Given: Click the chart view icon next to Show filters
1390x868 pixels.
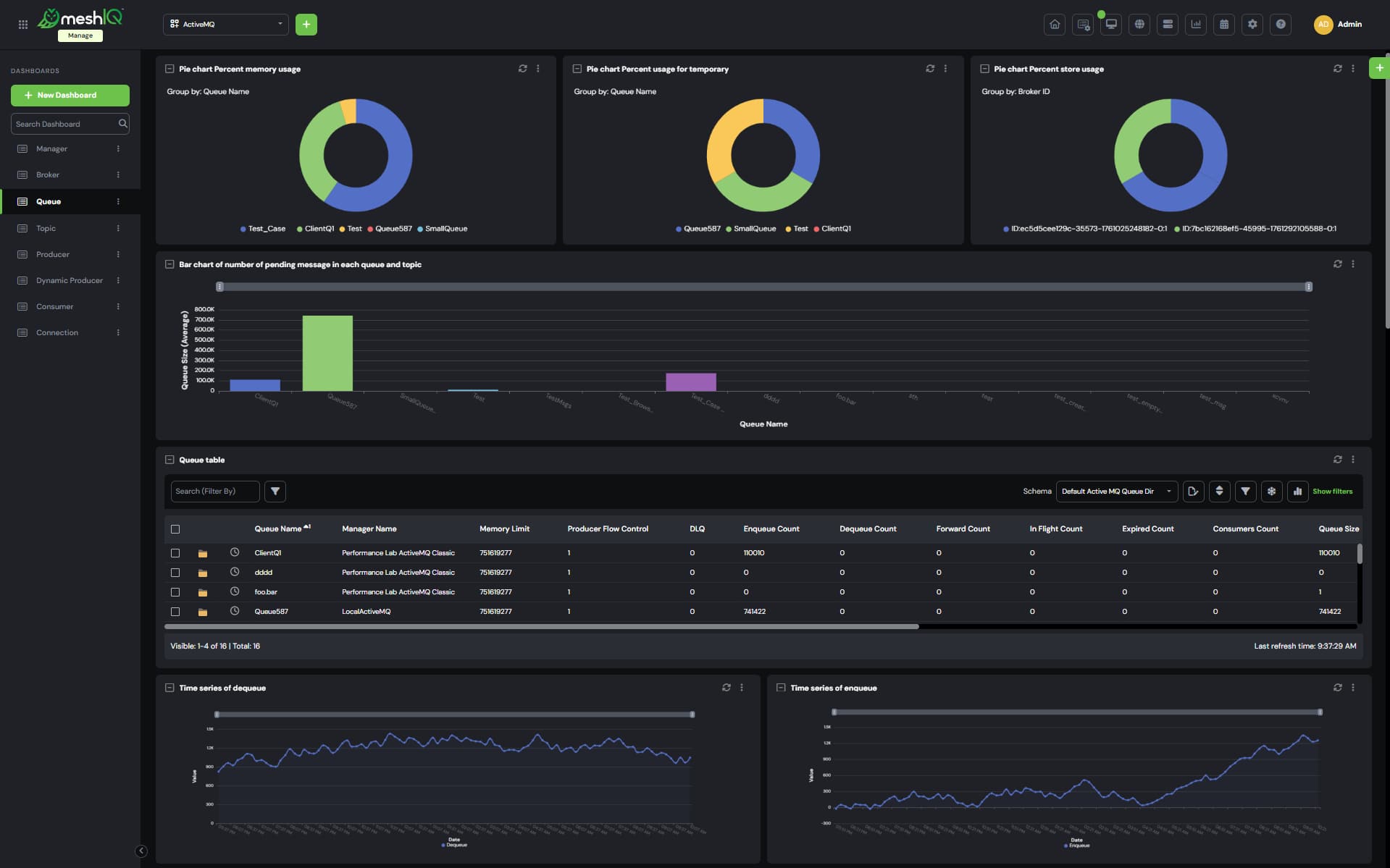Looking at the screenshot, I should pyautogui.click(x=1297, y=492).
